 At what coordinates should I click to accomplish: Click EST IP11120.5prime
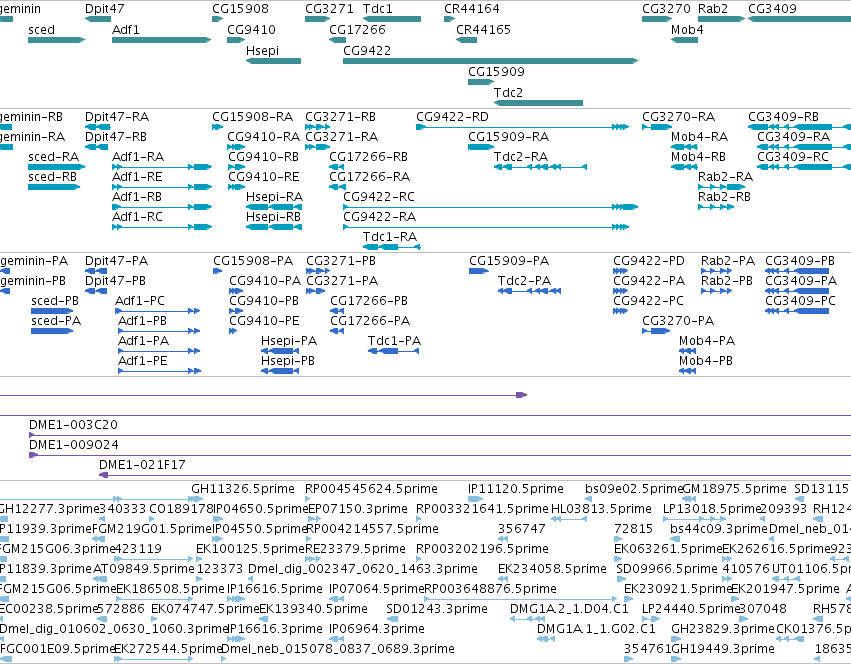516,489
